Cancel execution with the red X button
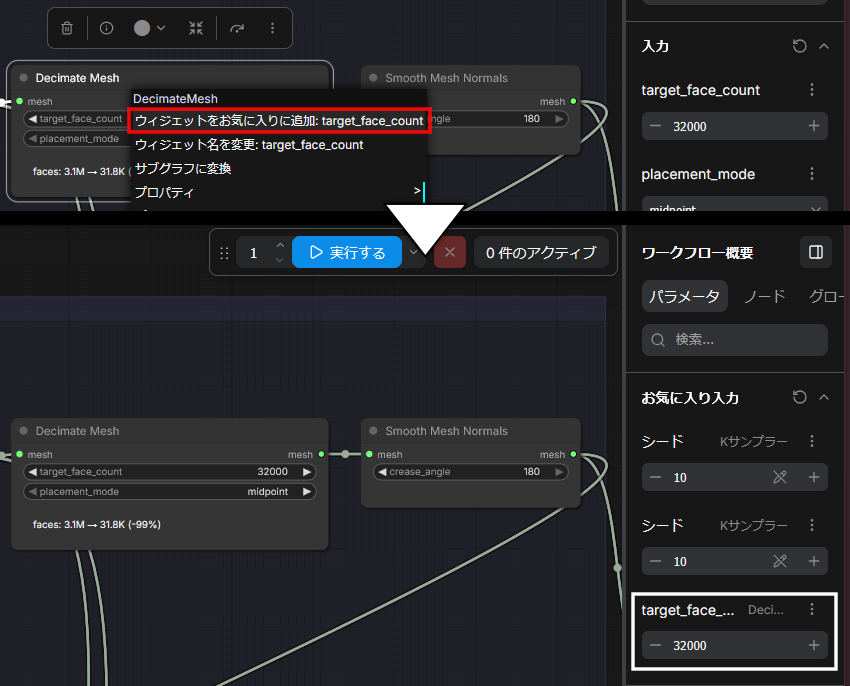Screen dimensions: 850x686 pyautogui.click(x=449, y=252)
